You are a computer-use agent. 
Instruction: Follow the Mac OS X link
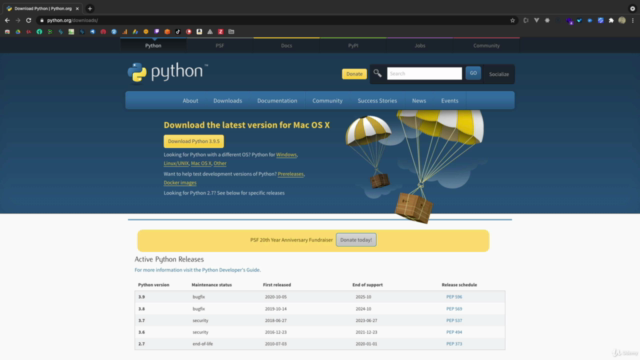tap(201, 163)
